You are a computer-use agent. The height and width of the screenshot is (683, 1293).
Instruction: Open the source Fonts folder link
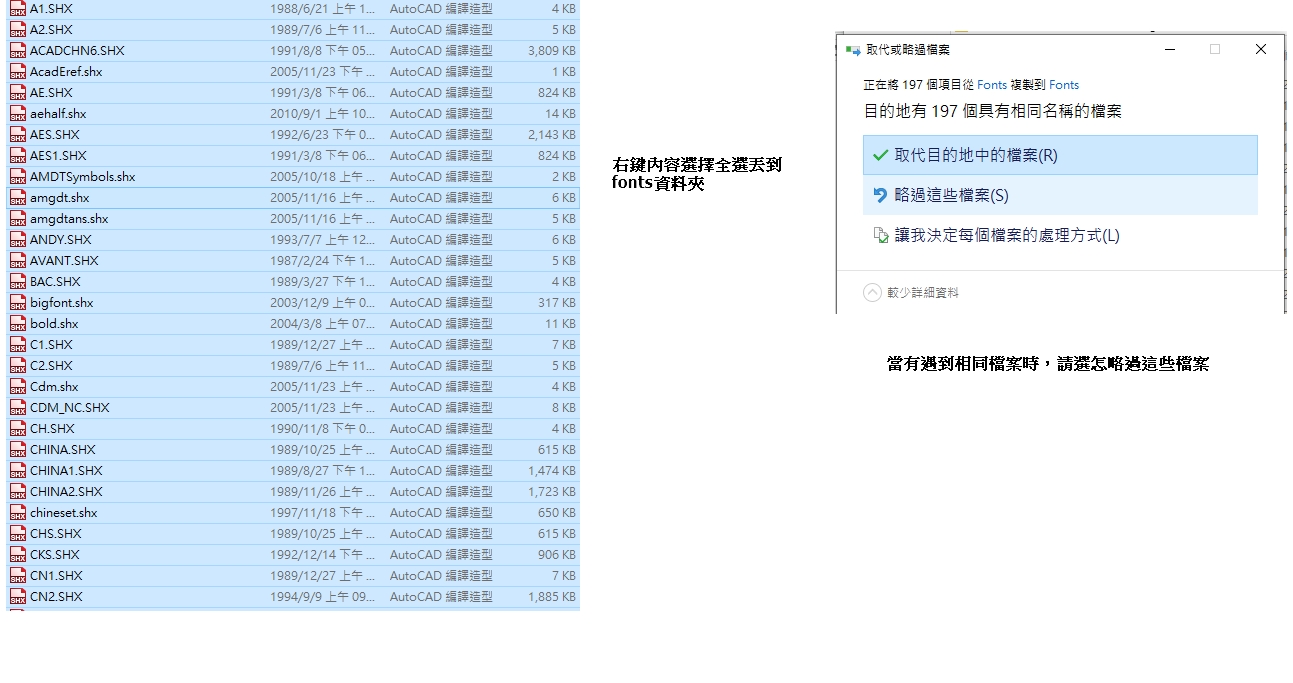point(991,85)
